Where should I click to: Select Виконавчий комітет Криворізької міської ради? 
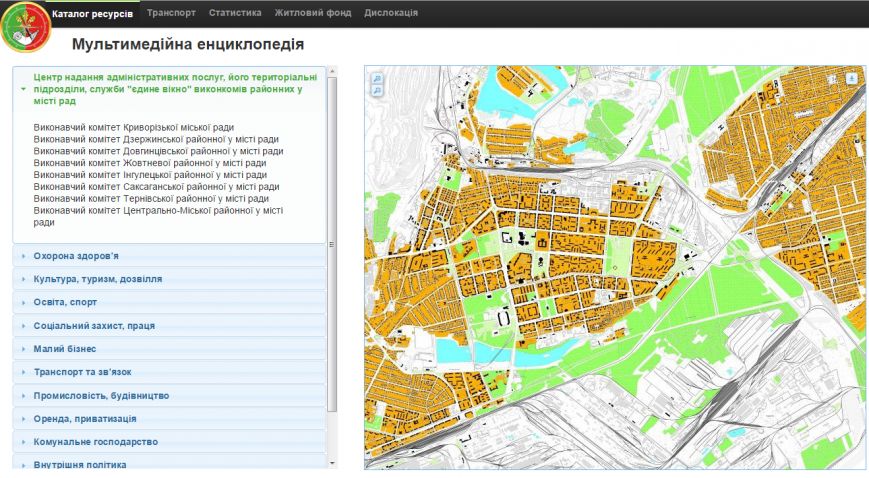[x=134, y=128]
